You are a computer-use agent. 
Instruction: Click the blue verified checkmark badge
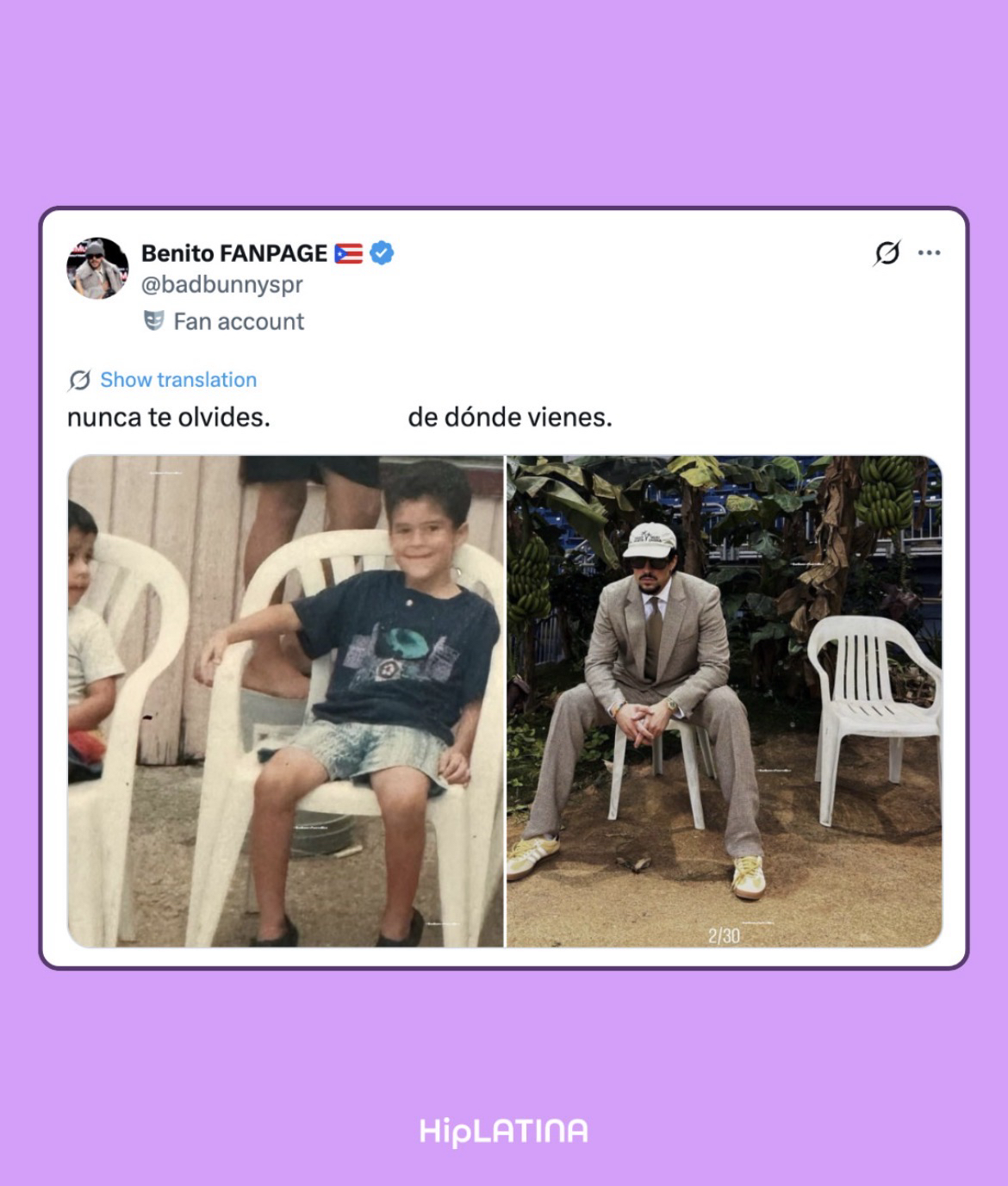(382, 252)
